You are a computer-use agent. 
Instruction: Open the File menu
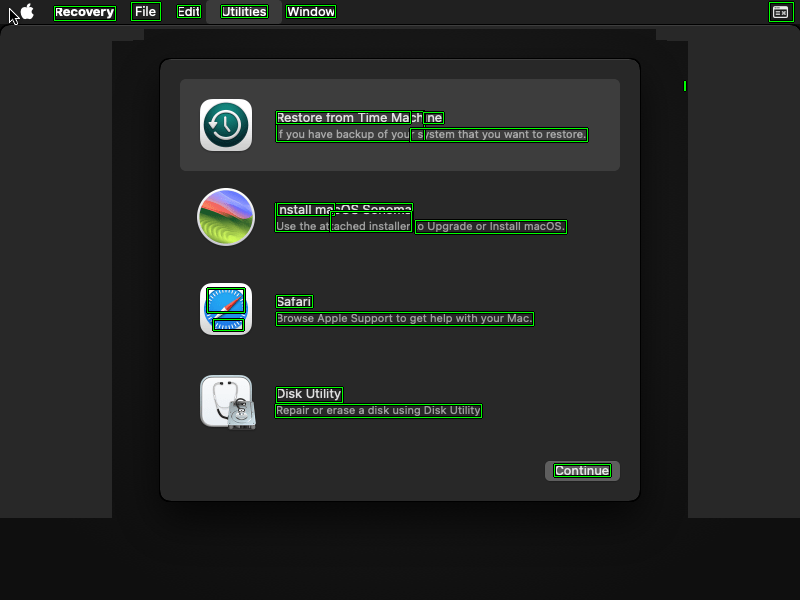(x=146, y=12)
